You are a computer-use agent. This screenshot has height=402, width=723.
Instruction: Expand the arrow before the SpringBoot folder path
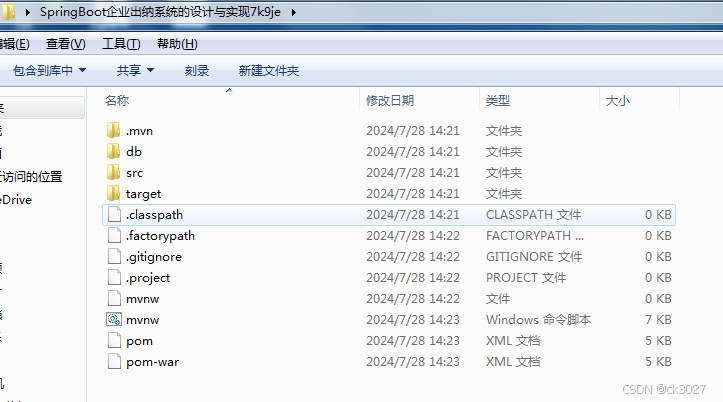[x=28, y=12]
